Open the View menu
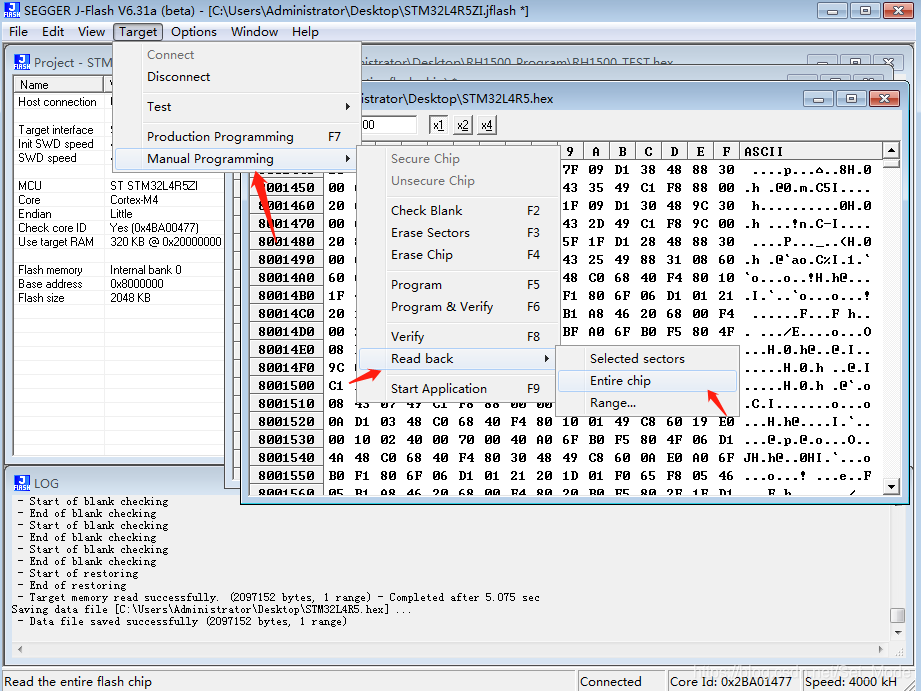This screenshot has height=691, width=921. coord(91,32)
